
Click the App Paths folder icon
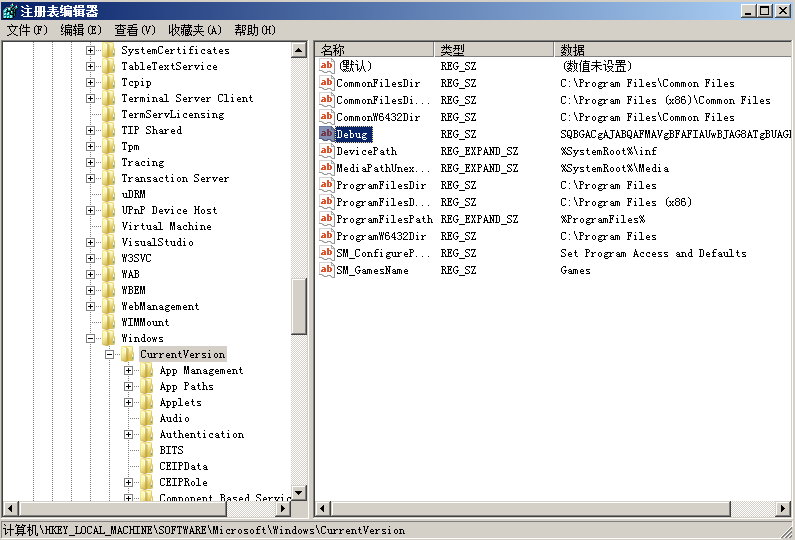click(x=147, y=386)
